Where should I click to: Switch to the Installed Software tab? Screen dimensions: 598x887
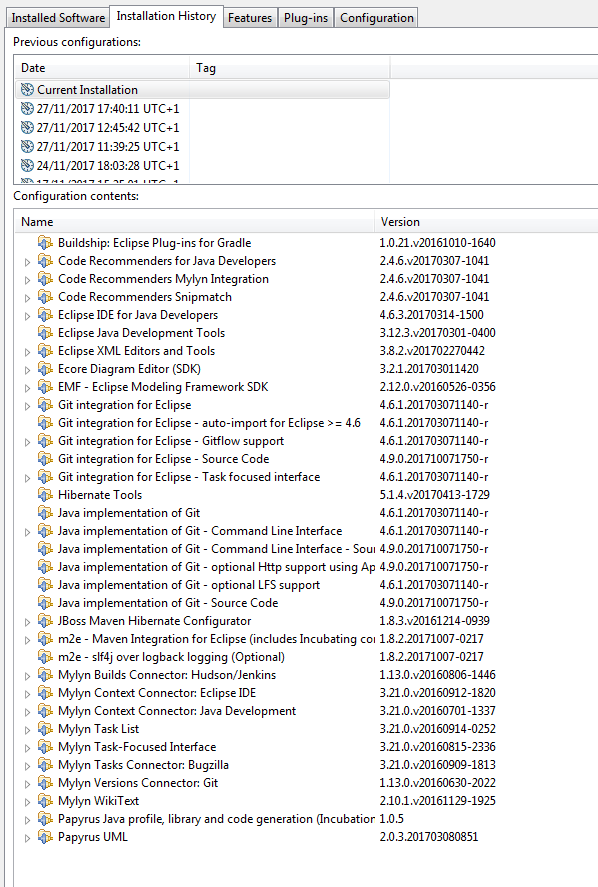tap(58, 18)
